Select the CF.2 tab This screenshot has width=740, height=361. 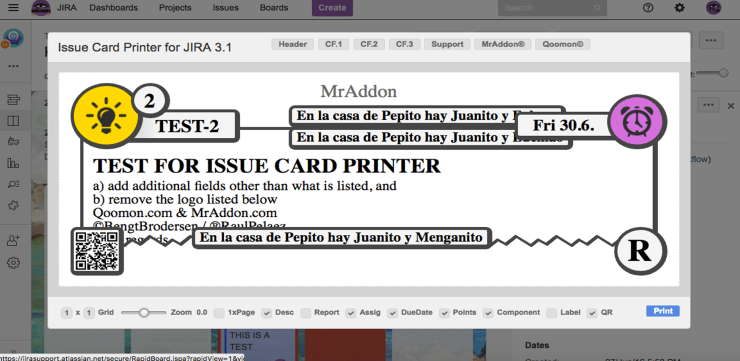[369, 44]
